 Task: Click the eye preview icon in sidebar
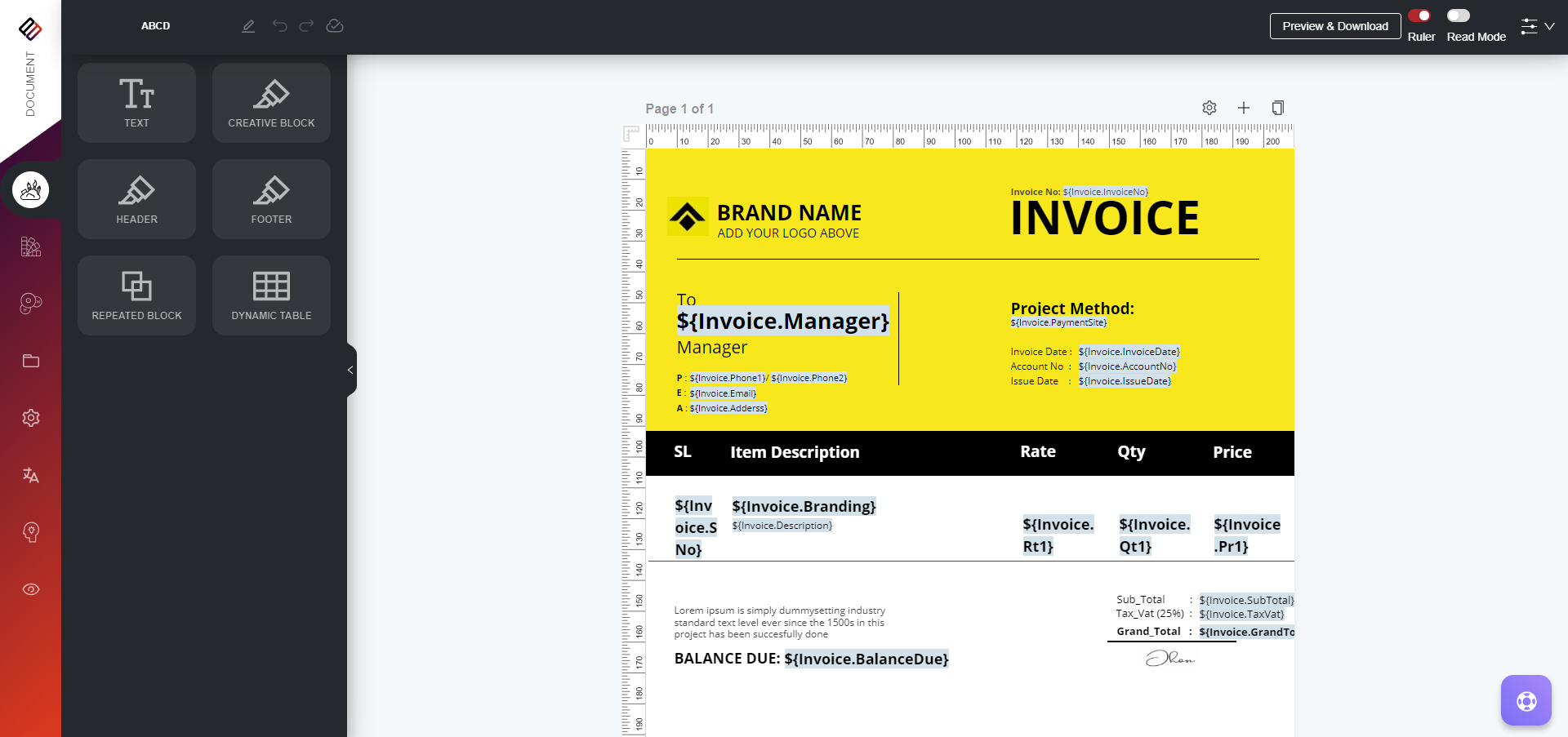coord(31,589)
